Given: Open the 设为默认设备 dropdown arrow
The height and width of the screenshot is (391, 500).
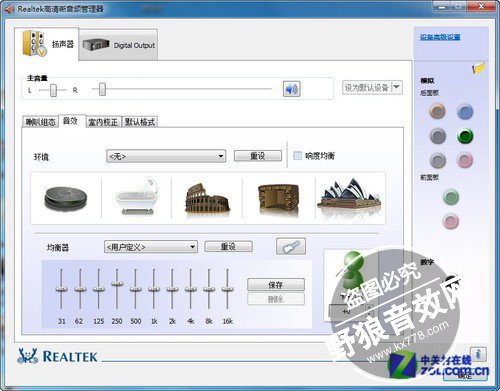Looking at the screenshot, I should click(396, 87).
